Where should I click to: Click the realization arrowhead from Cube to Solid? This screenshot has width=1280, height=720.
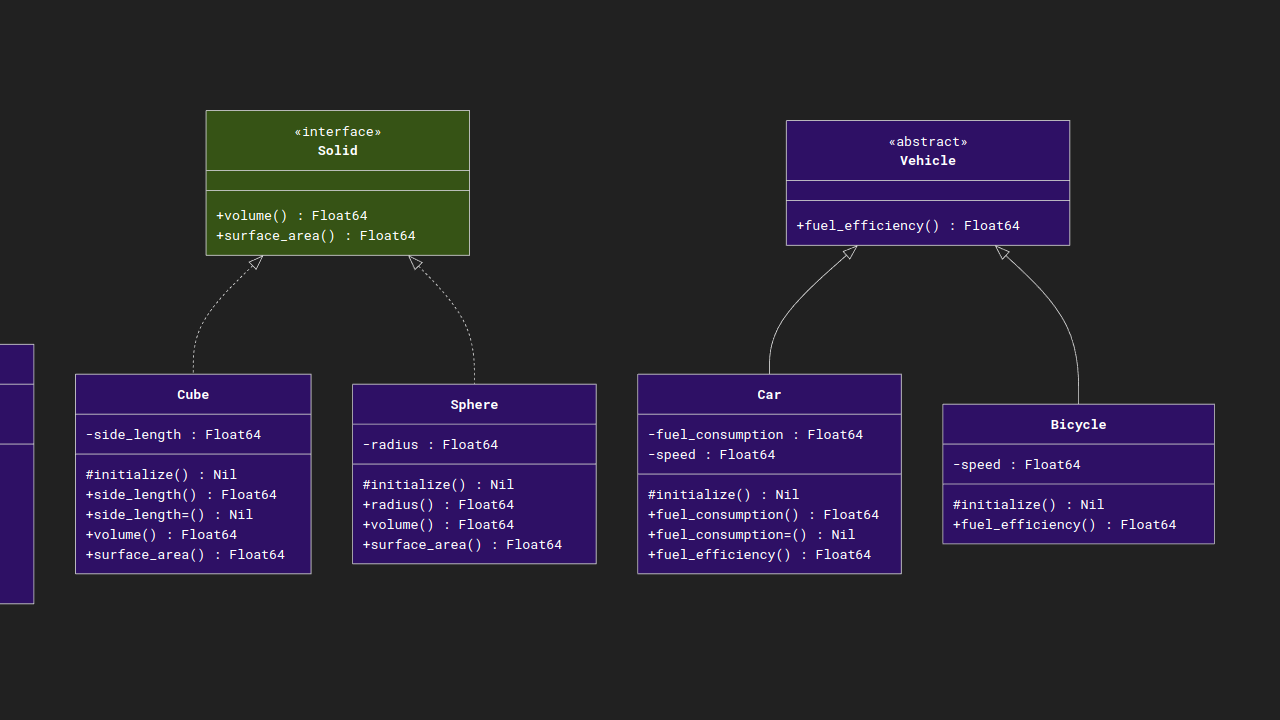256,262
